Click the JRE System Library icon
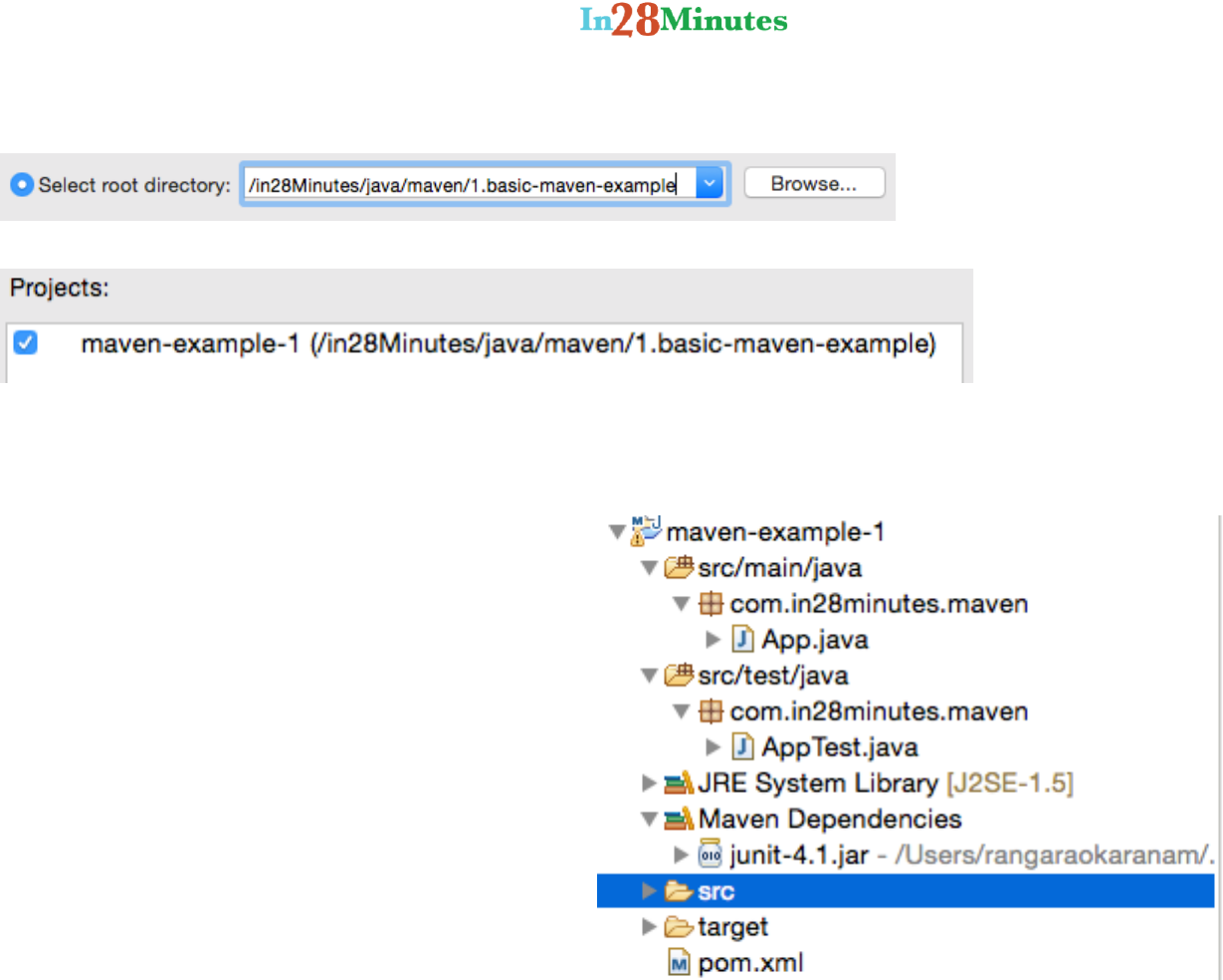1223x980 pixels. pos(679,783)
